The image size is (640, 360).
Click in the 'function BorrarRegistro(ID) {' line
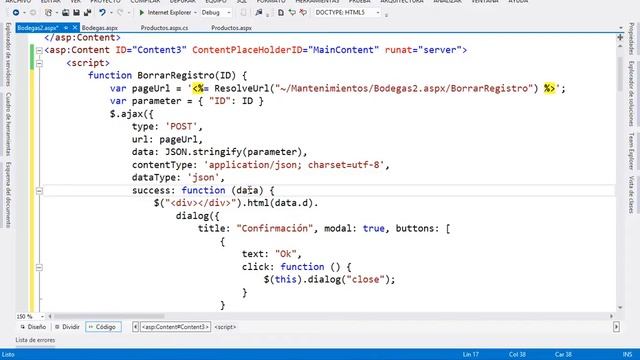[168, 76]
